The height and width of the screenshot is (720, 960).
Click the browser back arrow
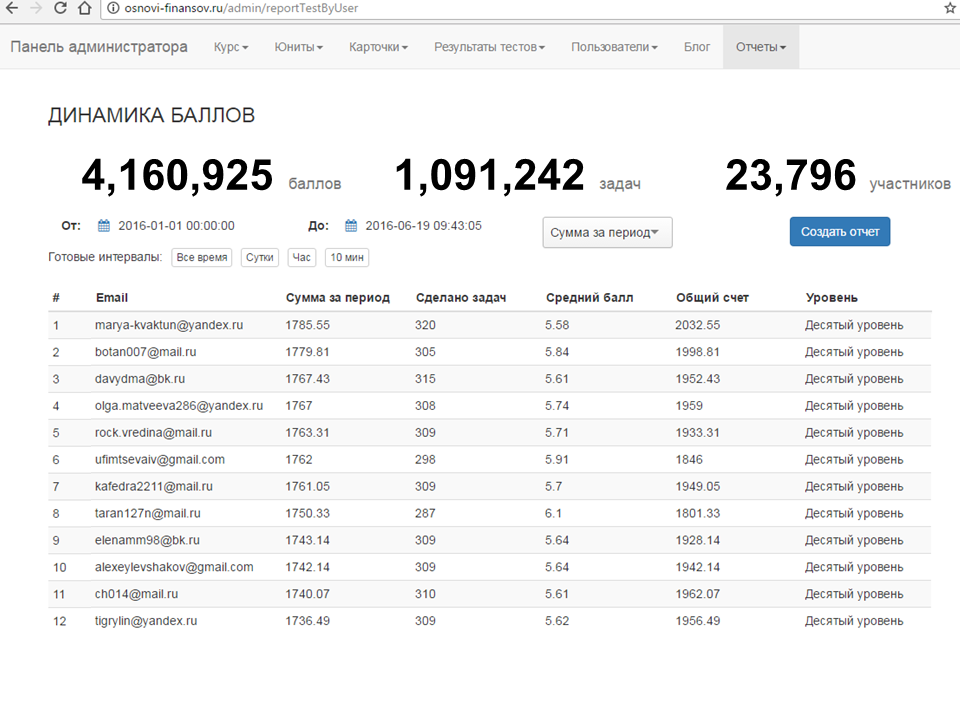tap(12, 8)
